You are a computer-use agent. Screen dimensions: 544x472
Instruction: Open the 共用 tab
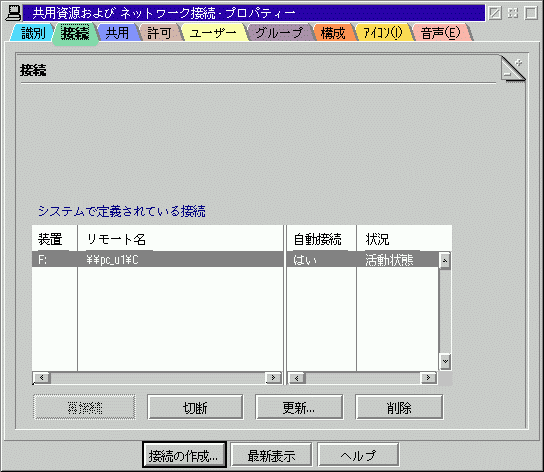pyautogui.click(x=117, y=33)
